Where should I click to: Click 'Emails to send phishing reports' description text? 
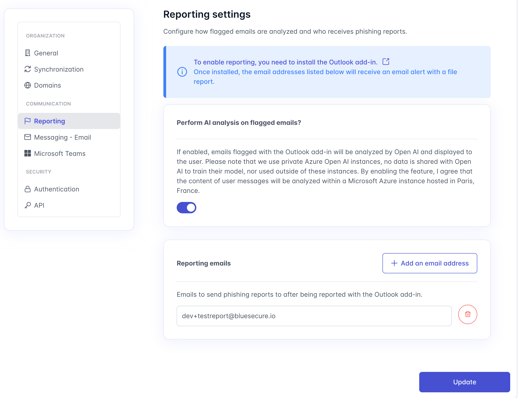click(x=299, y=295)
